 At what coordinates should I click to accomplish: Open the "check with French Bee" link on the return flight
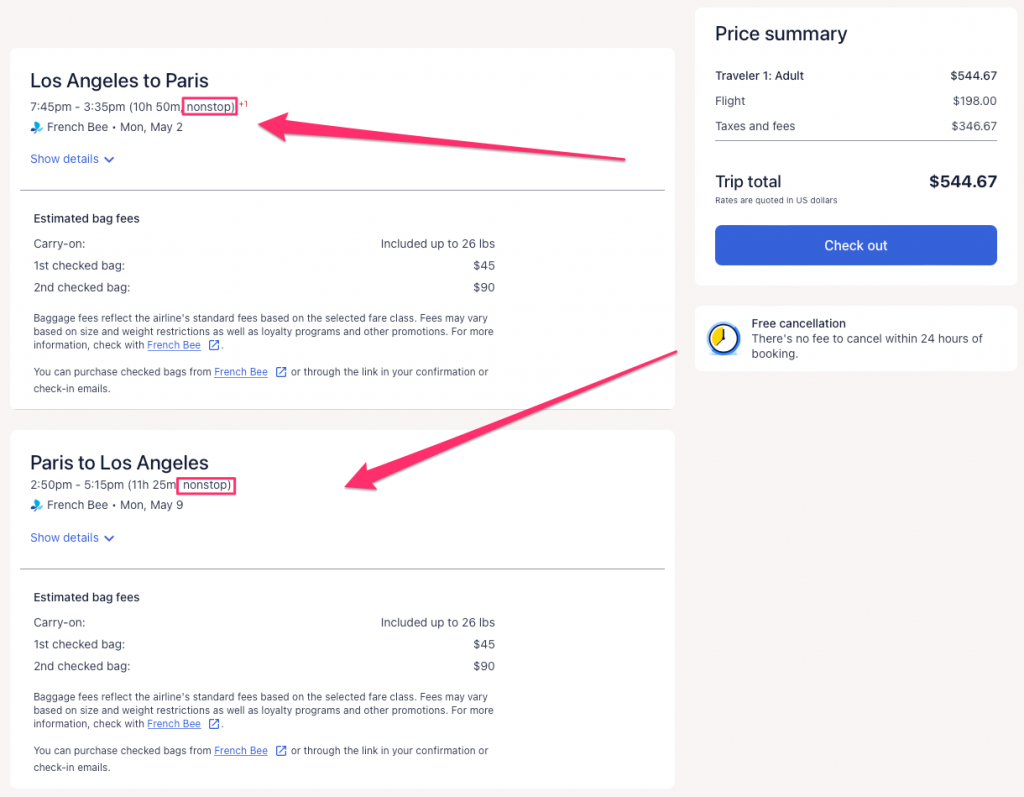point(174,724)
